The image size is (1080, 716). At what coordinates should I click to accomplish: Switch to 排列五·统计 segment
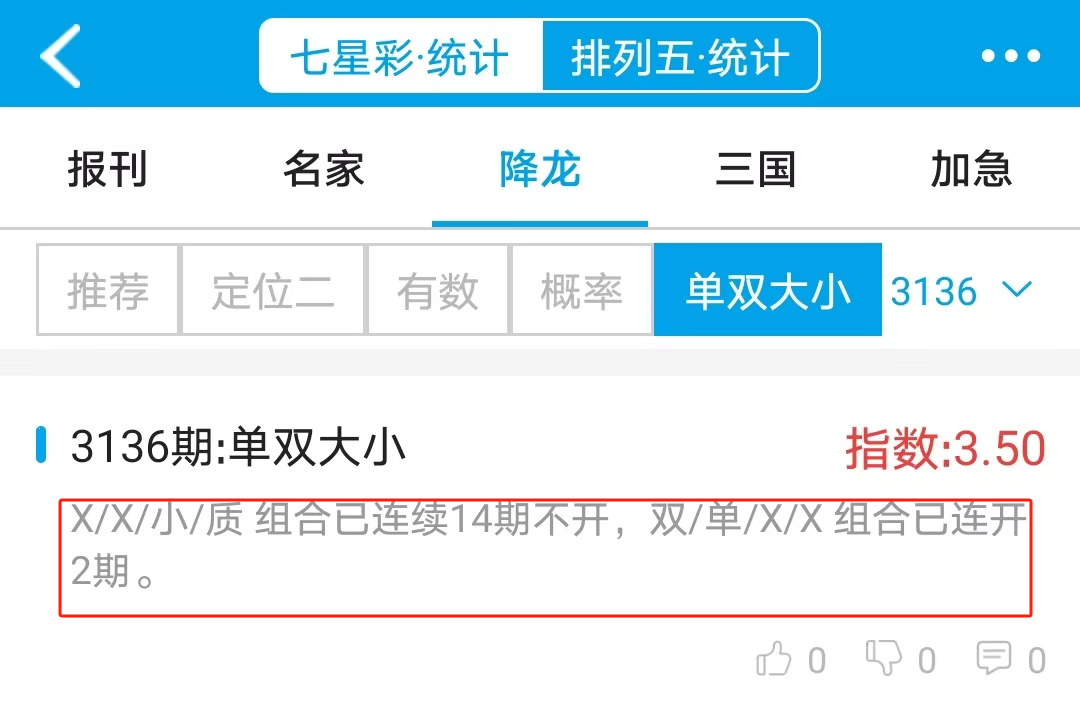681,56
